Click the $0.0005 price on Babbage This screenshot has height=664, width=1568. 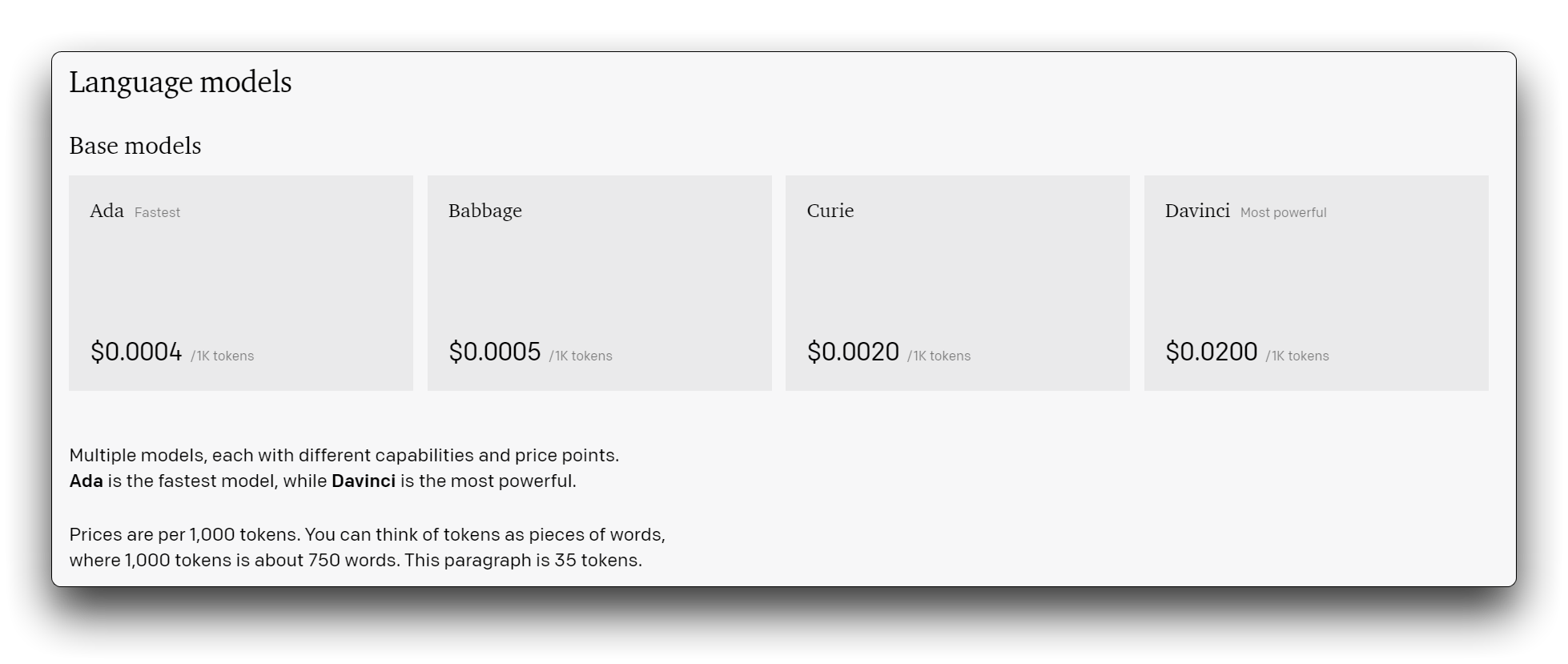click(495, 352)
